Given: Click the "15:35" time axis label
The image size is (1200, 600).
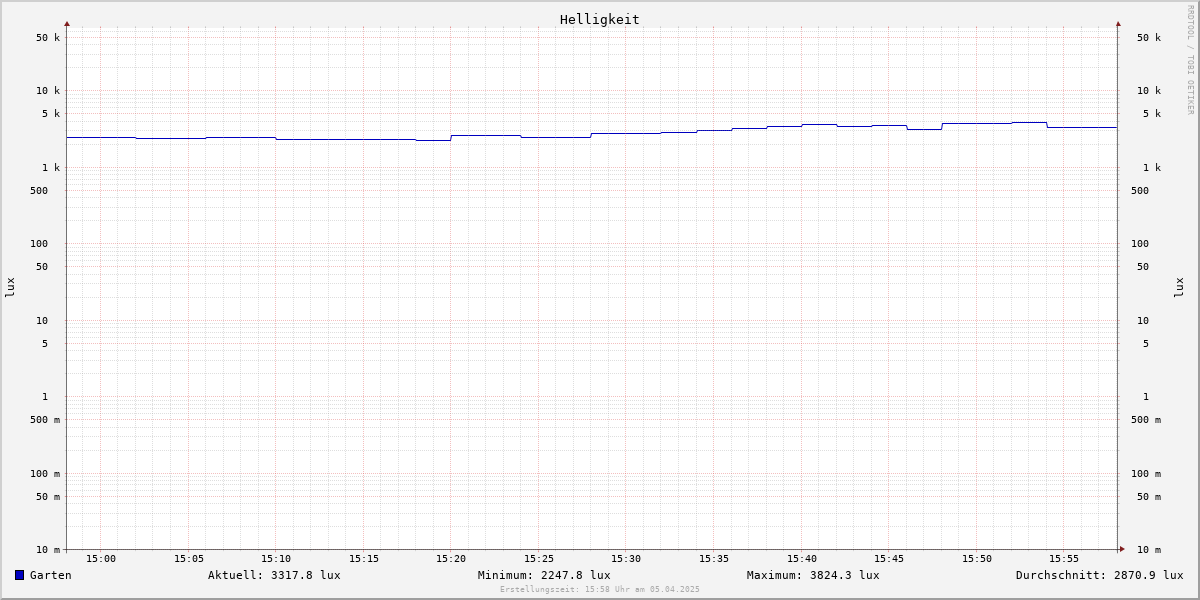Looking at the screenshot, I should 714,559.
